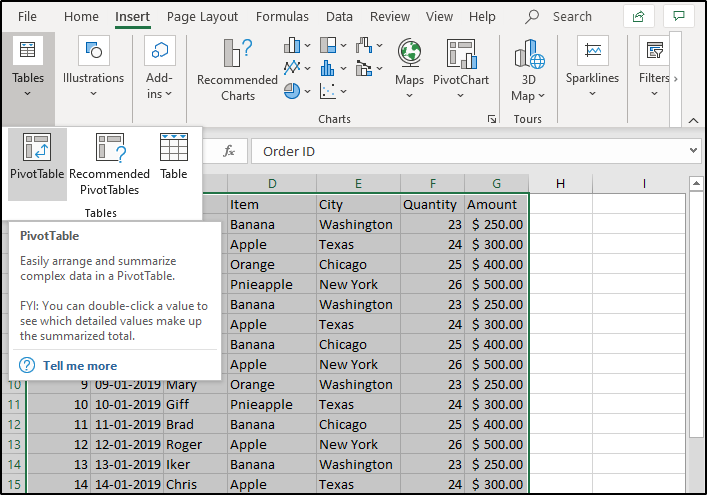Expand the formula bar
The image size is (707, 495).
[x=693, y=151]
